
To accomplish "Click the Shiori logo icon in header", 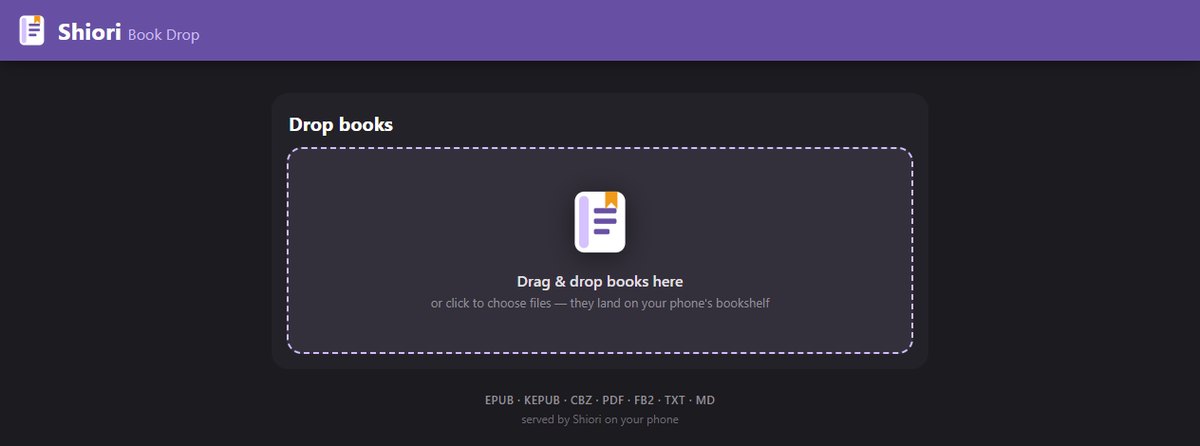I will tap(32, 30).
